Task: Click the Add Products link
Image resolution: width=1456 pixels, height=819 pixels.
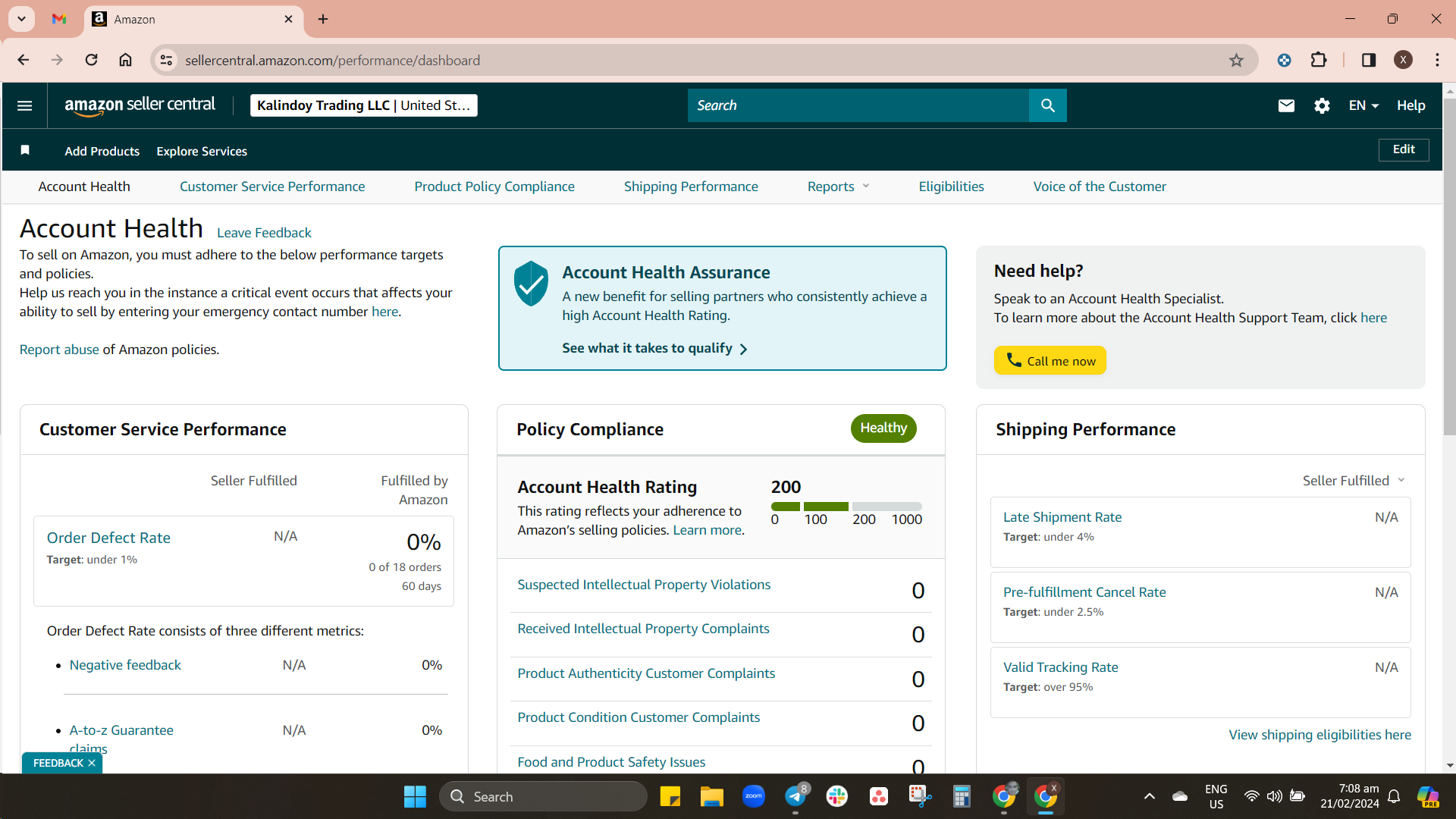Action: 102,151
